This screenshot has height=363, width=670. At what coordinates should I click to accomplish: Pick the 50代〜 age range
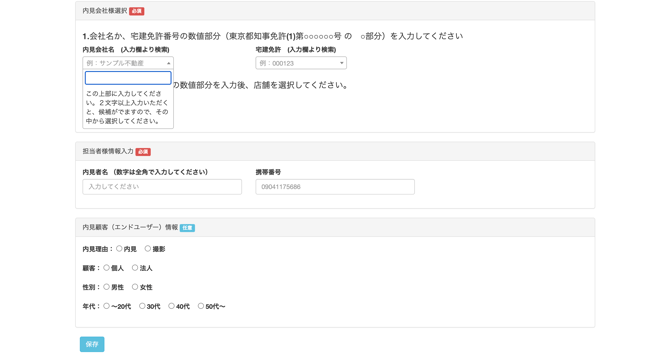pyautogui.click(x=201, y=306)
